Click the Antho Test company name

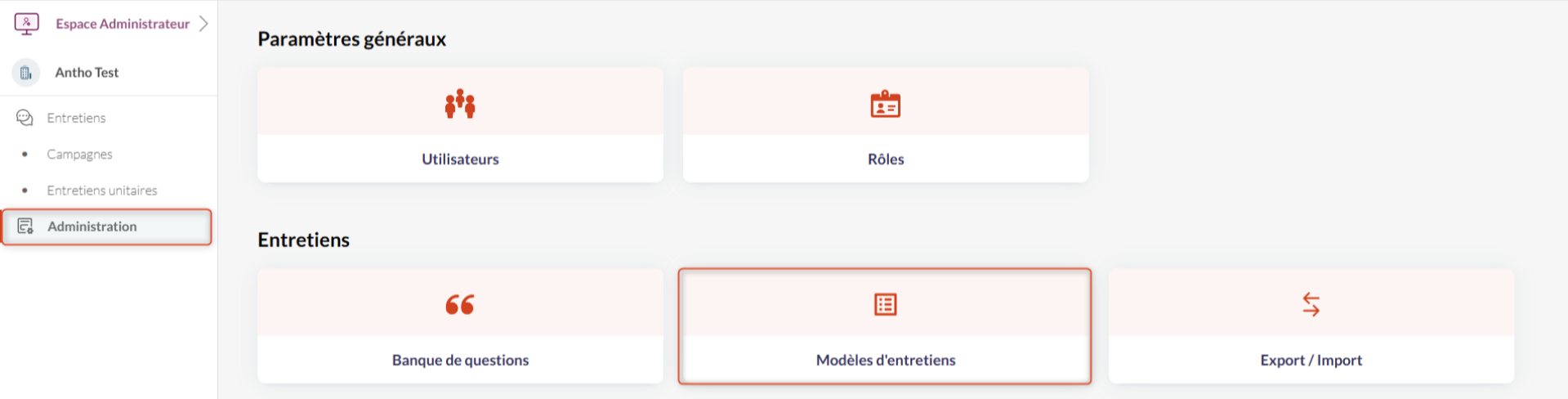[87, 73]
